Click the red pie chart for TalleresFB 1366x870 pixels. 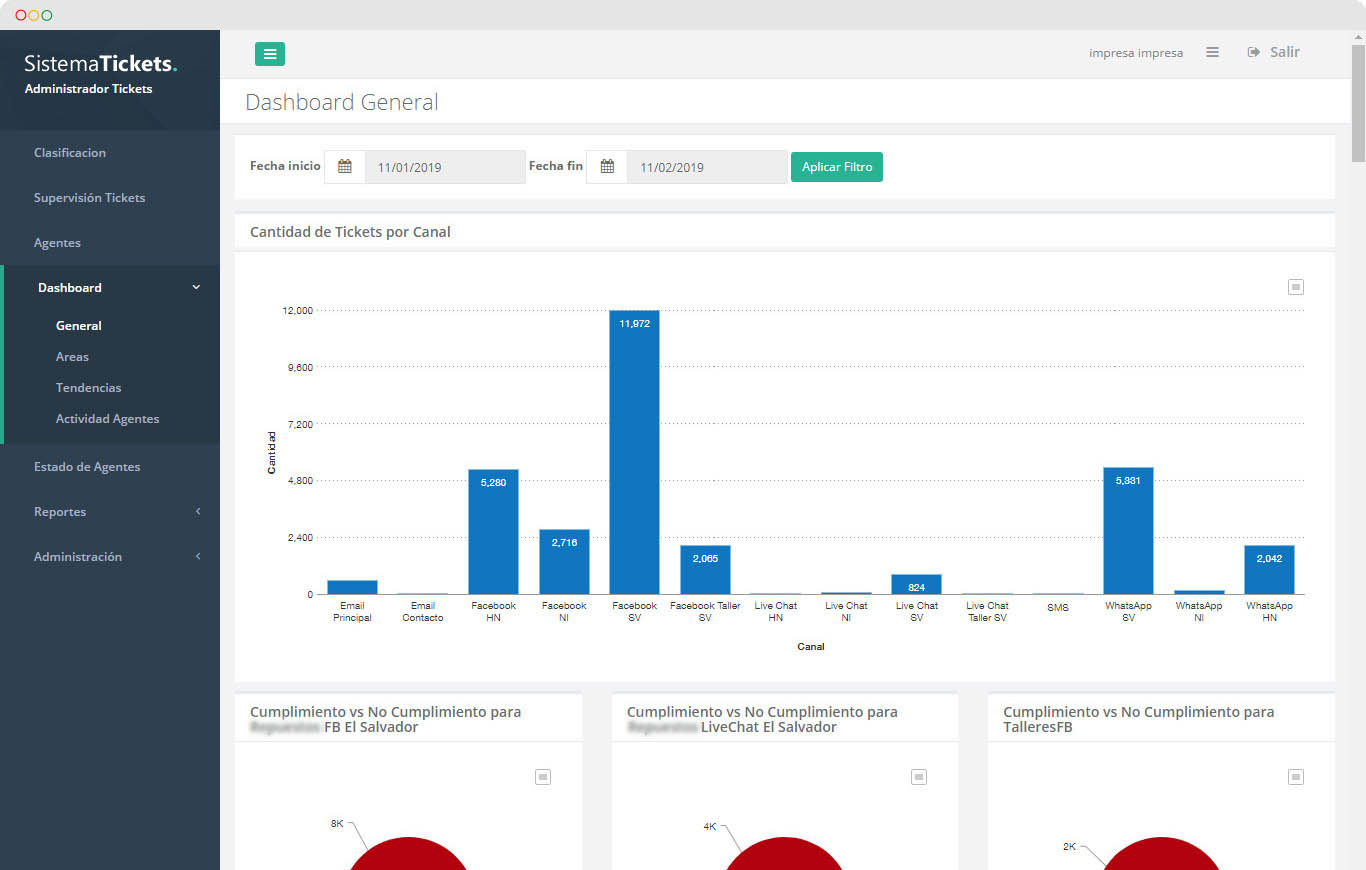coord(1161,853)
